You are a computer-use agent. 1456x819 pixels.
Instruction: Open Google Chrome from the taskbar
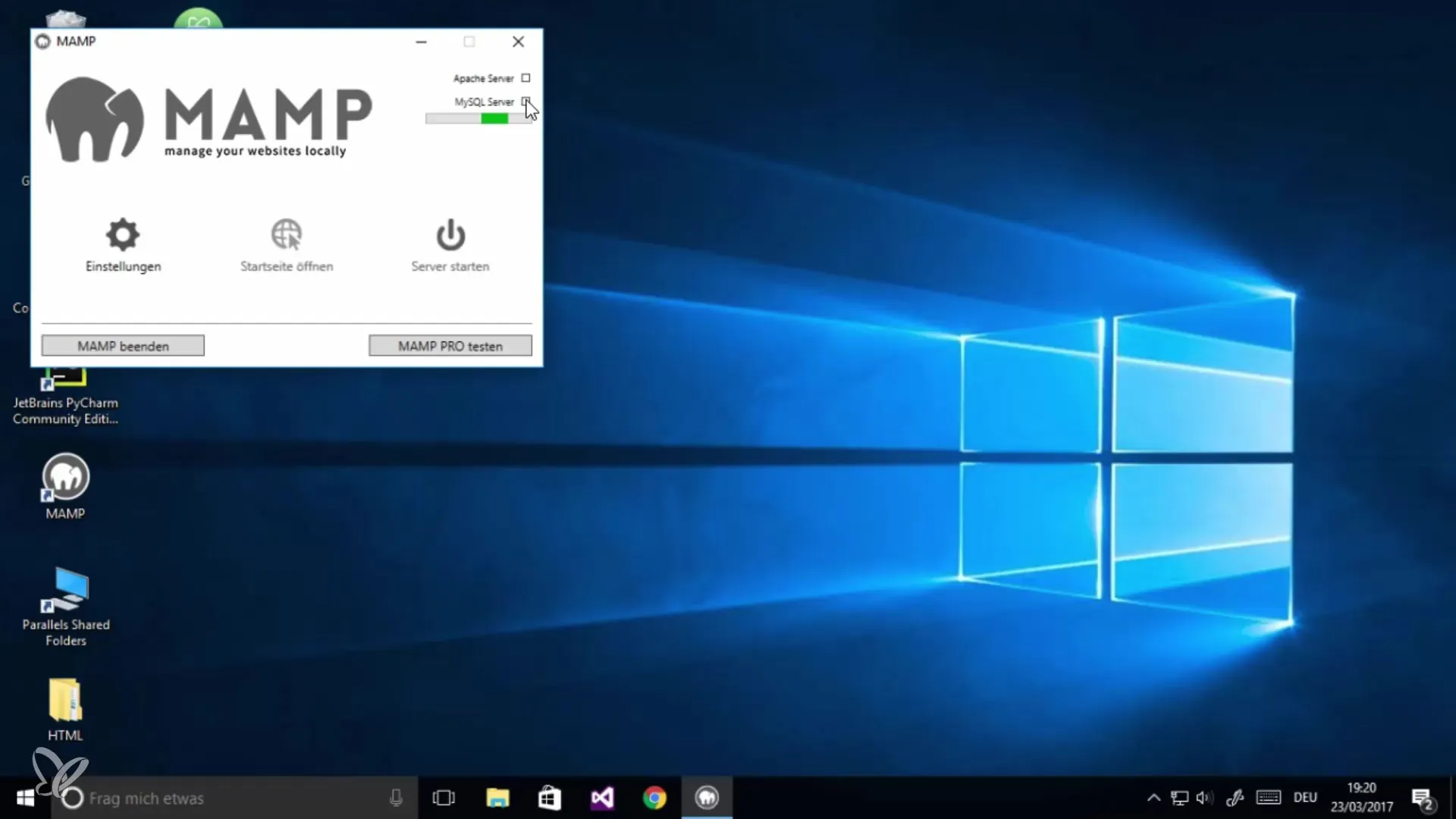[x=654, y=798]
